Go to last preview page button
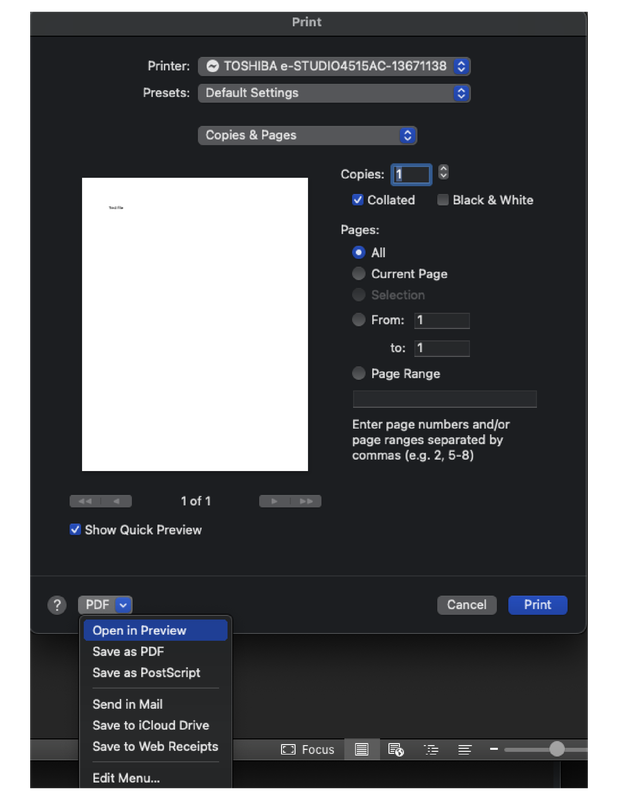Screen dimensions: 618x800 pos(306,502)
